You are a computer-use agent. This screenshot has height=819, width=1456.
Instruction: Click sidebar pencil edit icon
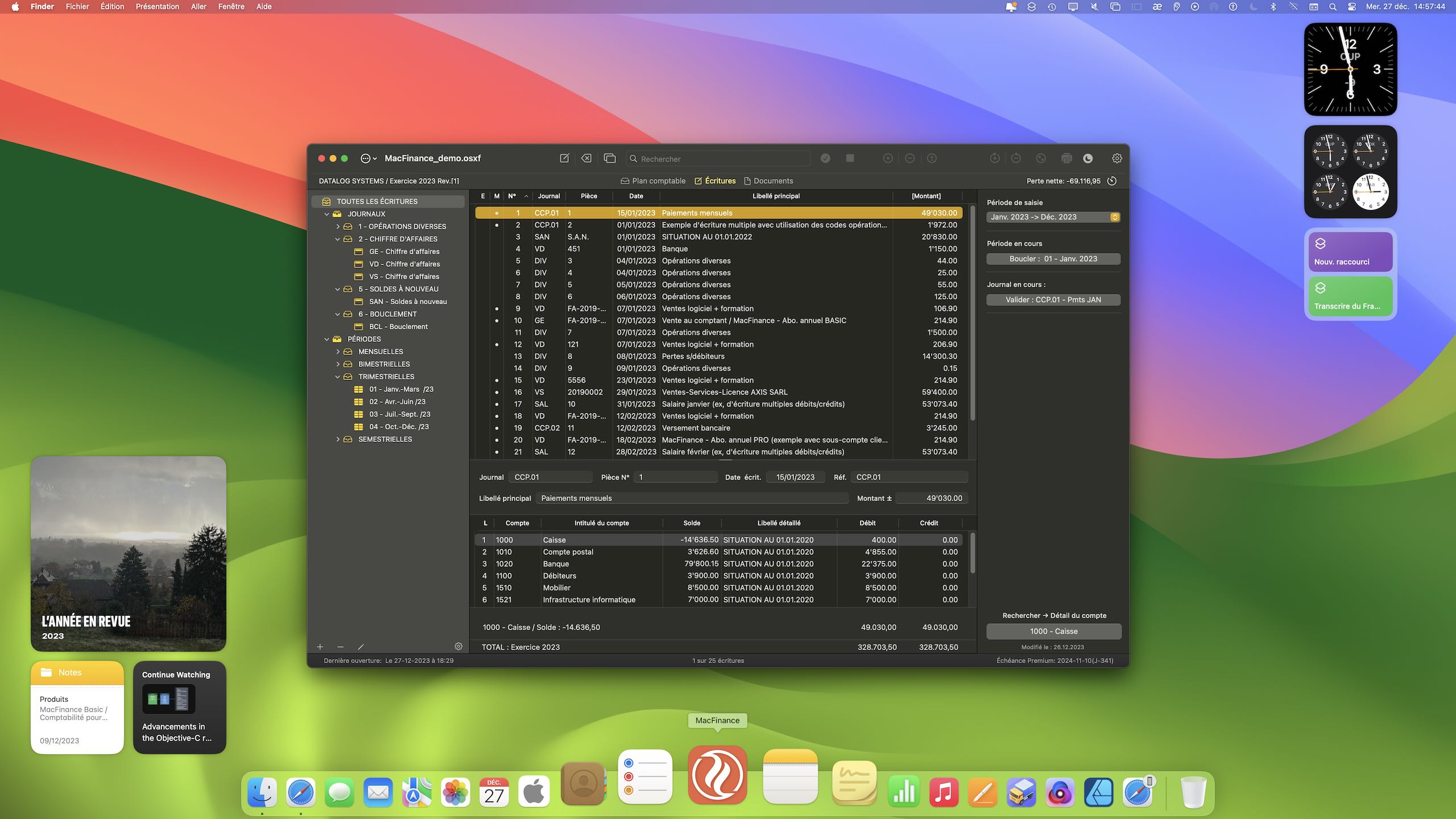coord(361,647)
